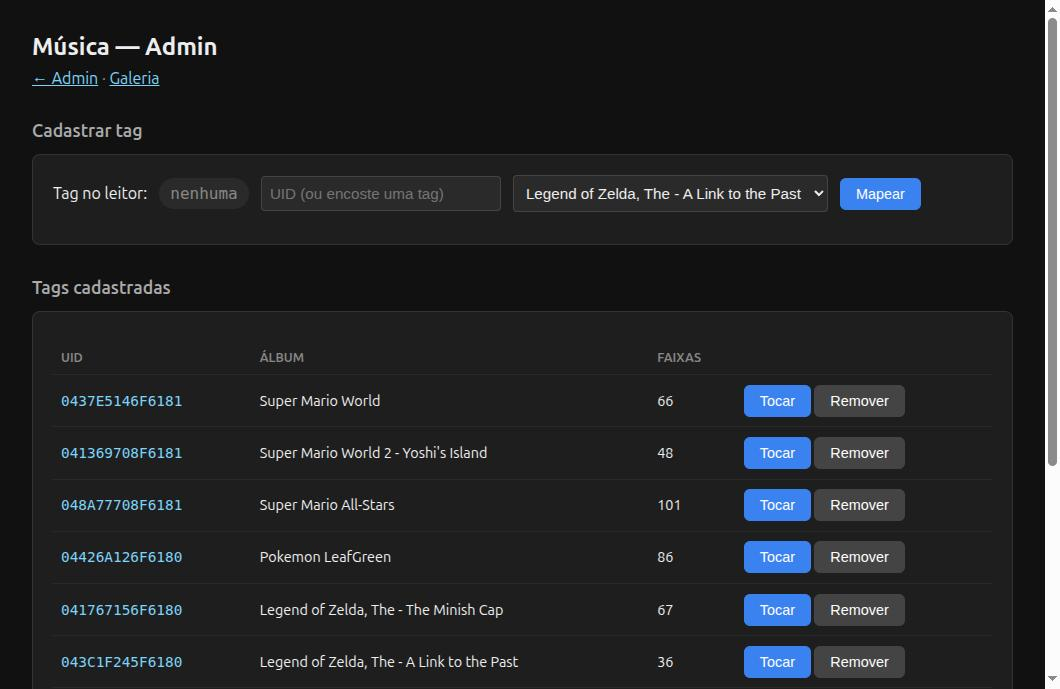Click the track count 66
The image size is (1060, 689).
[665, 401]
